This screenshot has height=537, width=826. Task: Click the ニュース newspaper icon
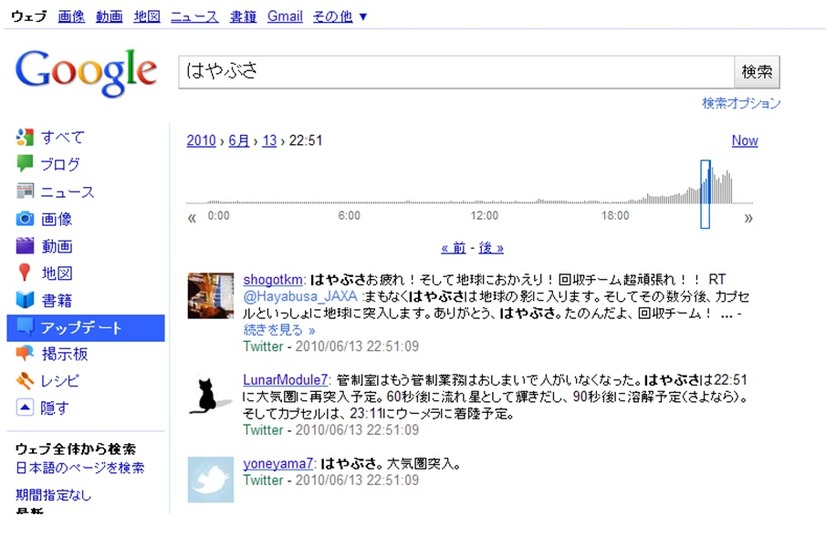(x=25, y=191)
